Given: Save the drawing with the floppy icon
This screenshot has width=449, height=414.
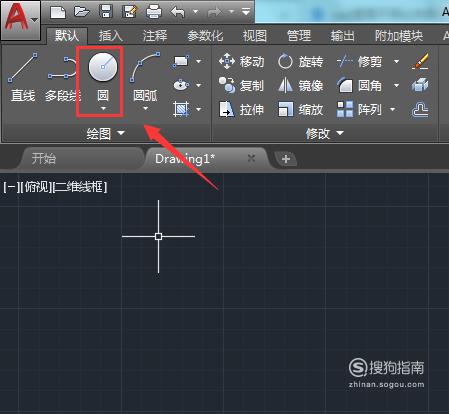Looking at the screenshot, I should [x=106, y=12].
